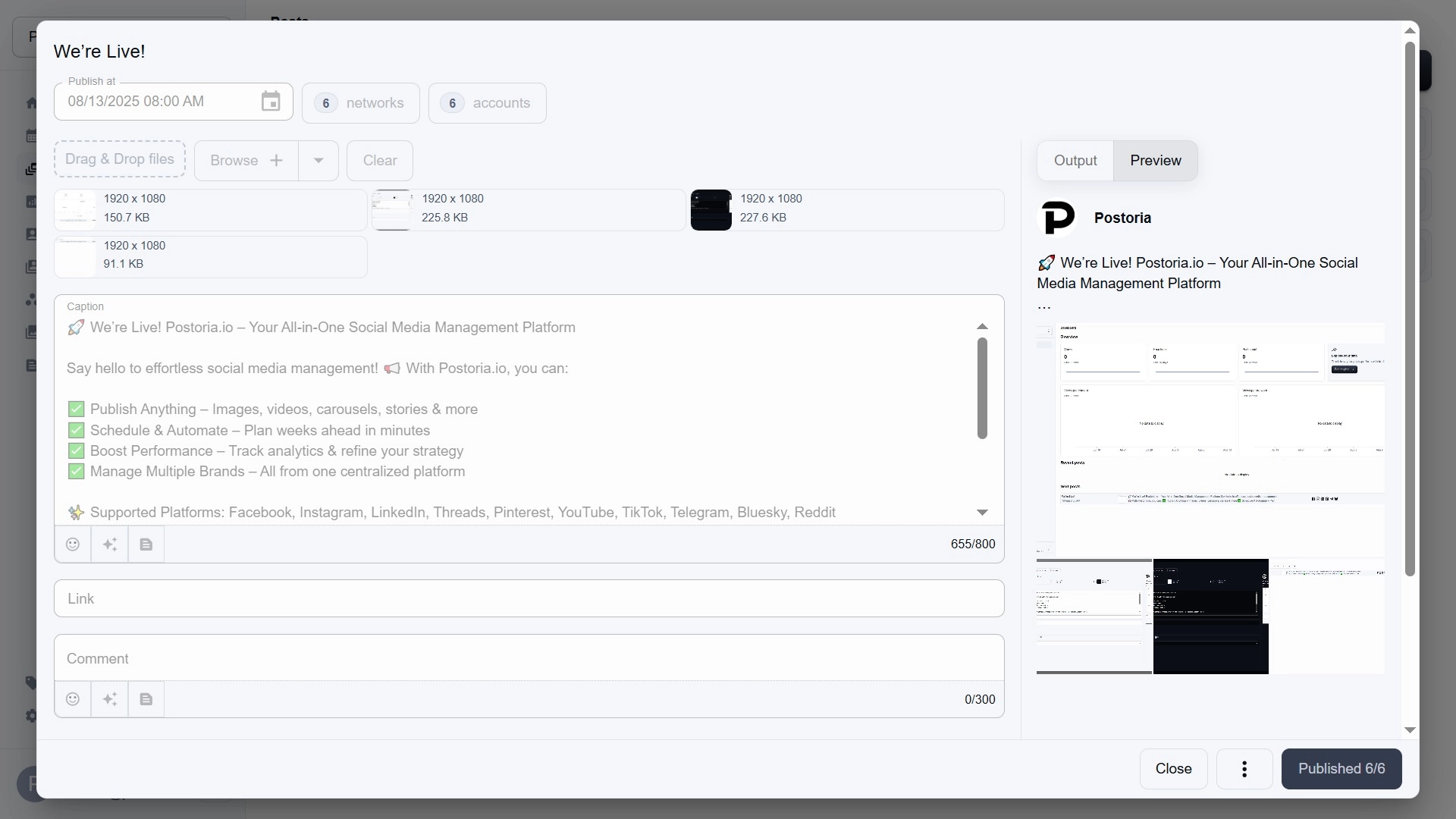
Task: Switch to the Preview tab
Action: 1156,160
